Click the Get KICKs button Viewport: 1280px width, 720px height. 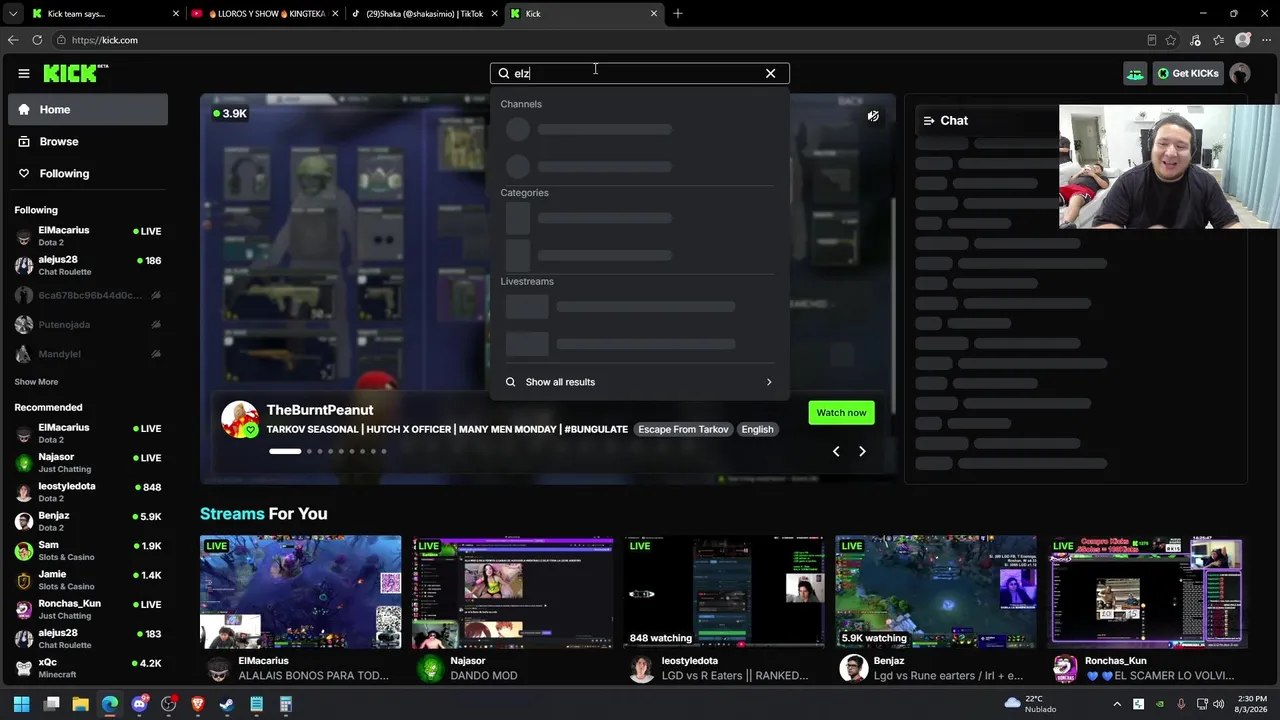click(x=1188, y=73)
